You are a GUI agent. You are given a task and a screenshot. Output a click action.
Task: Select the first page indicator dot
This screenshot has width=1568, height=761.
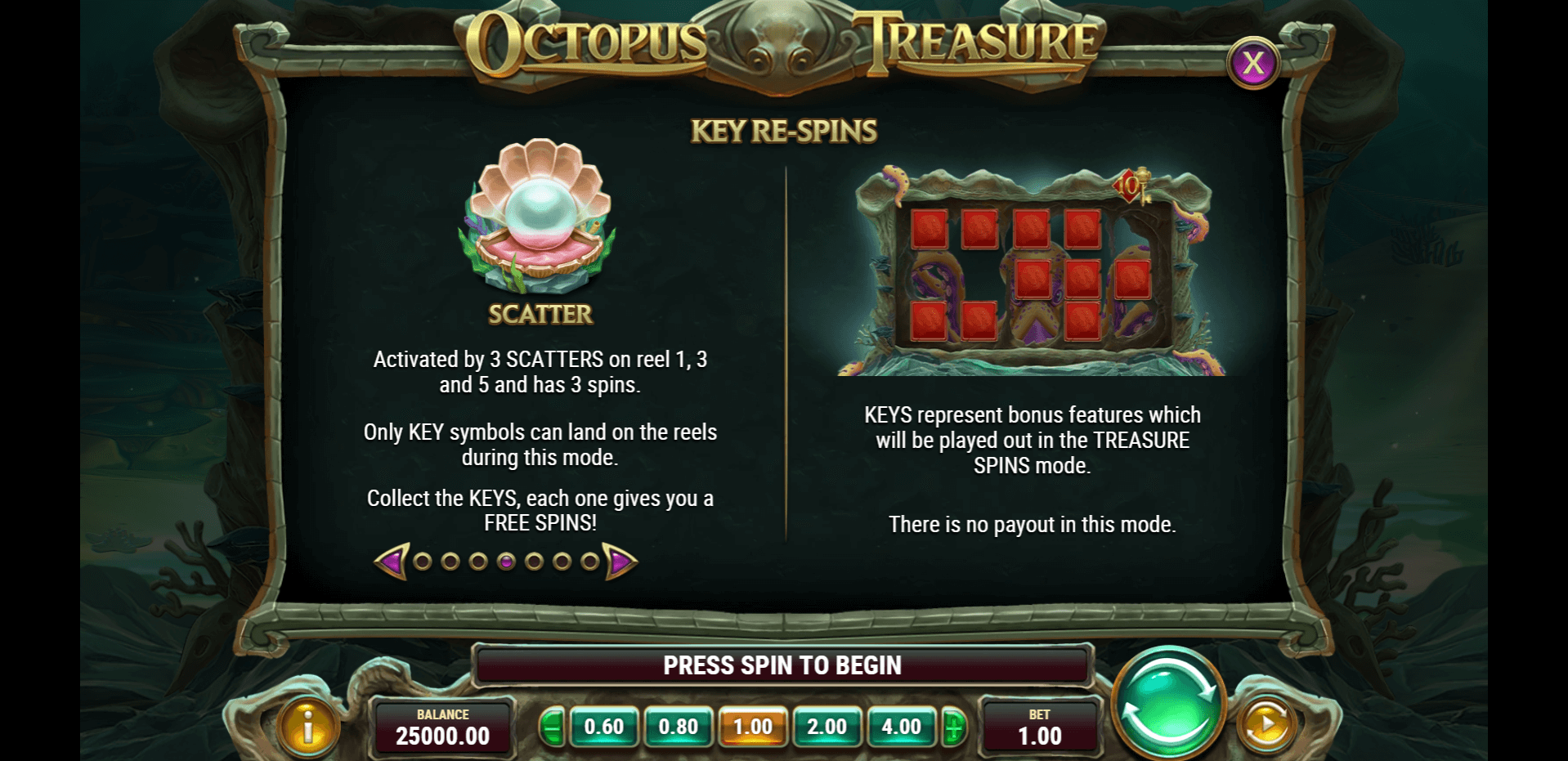pyautogui.click(x=423, y=562)
